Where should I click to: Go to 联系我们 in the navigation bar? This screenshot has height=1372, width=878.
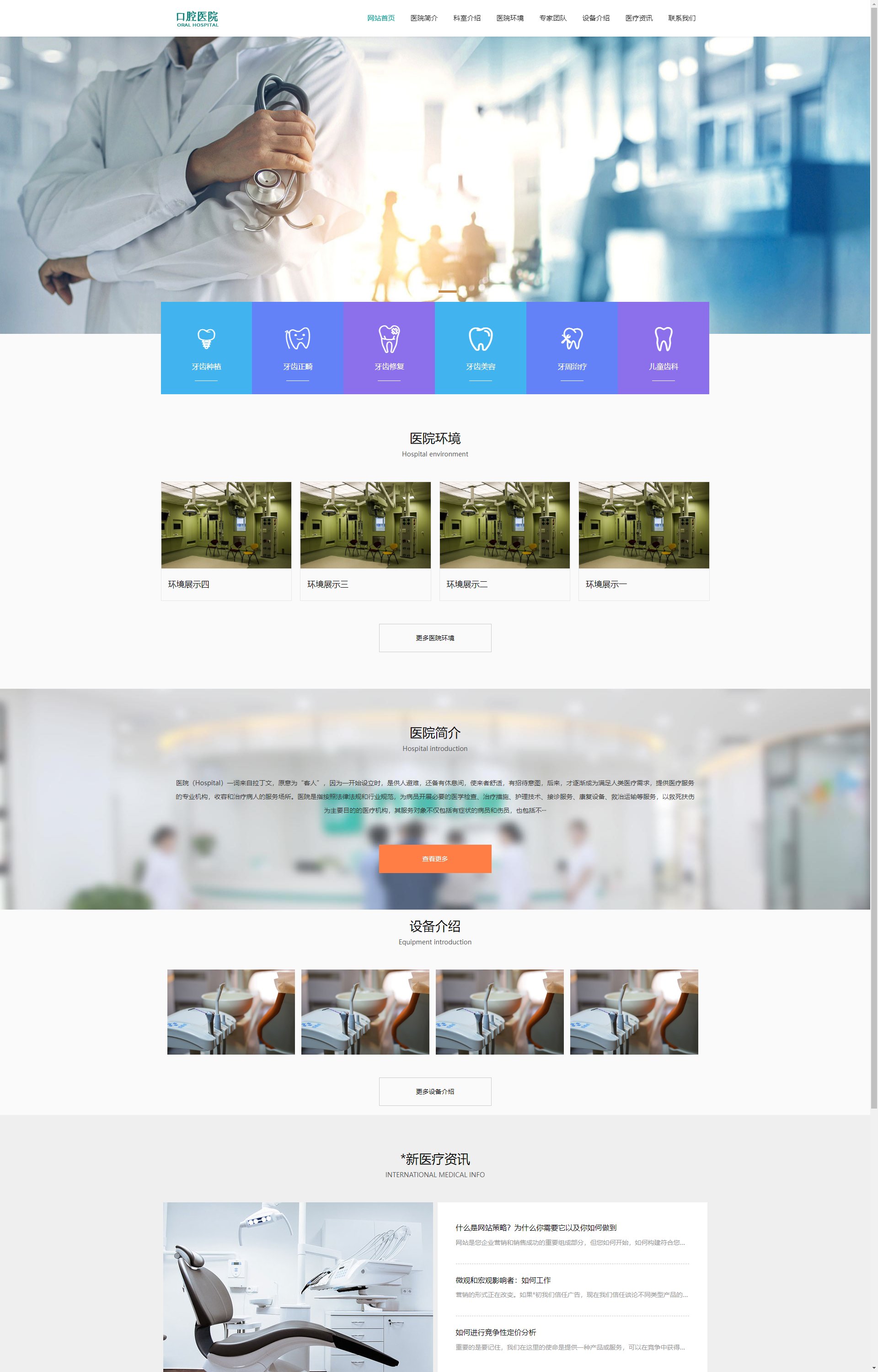point(681,18)
